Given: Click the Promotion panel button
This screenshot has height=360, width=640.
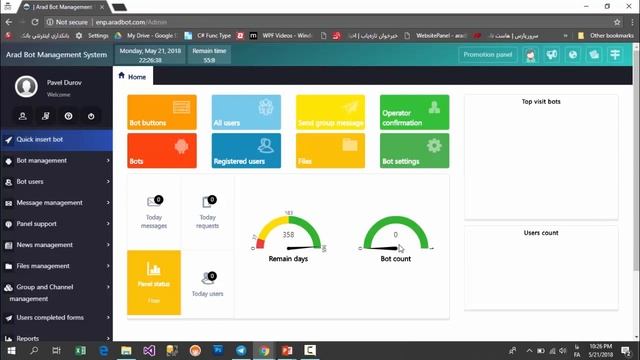Looking at the screenshot, I should click(x=488, y=55).
